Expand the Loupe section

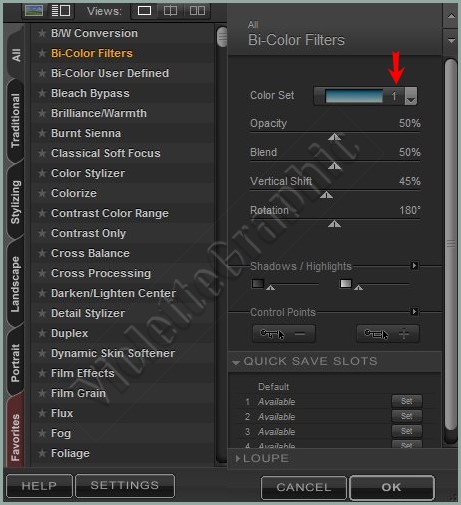pyautogui.click(x=237, y=459)
